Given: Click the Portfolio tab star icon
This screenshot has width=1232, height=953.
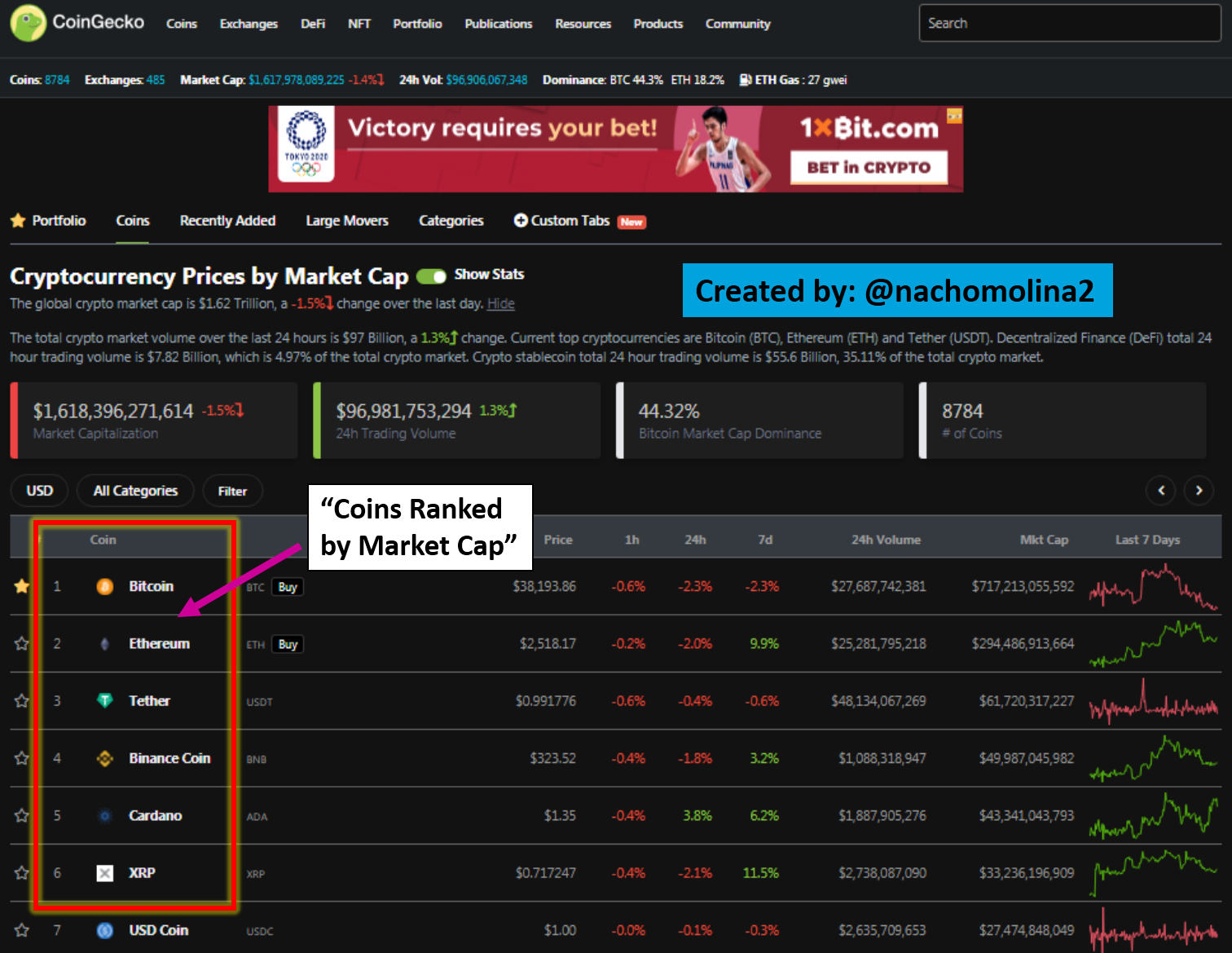Looking at the screenshot, I should (x=18, y=221).
